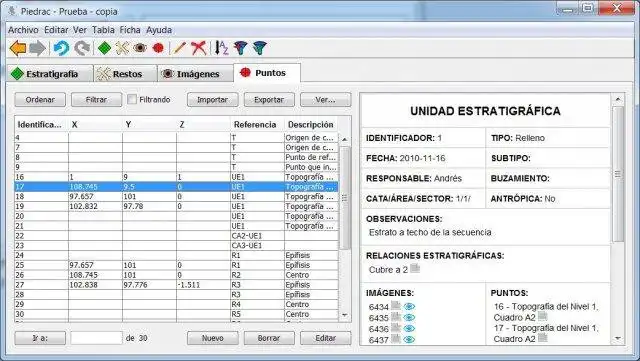
Task: Toggle the Filtrando checkbox
Action: coord(132,99)
